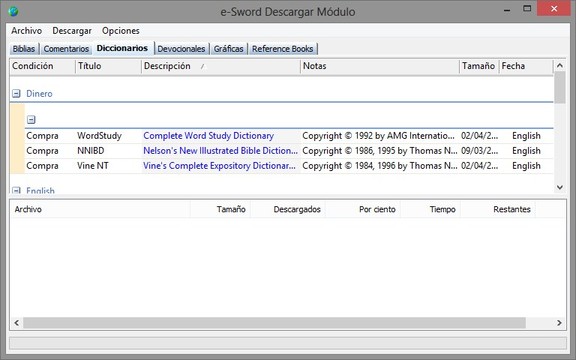Maximize the e-Sword Descargar Módulo window
Image resolution: width=576 pixels, height=360 pixels.
(527, 9)
